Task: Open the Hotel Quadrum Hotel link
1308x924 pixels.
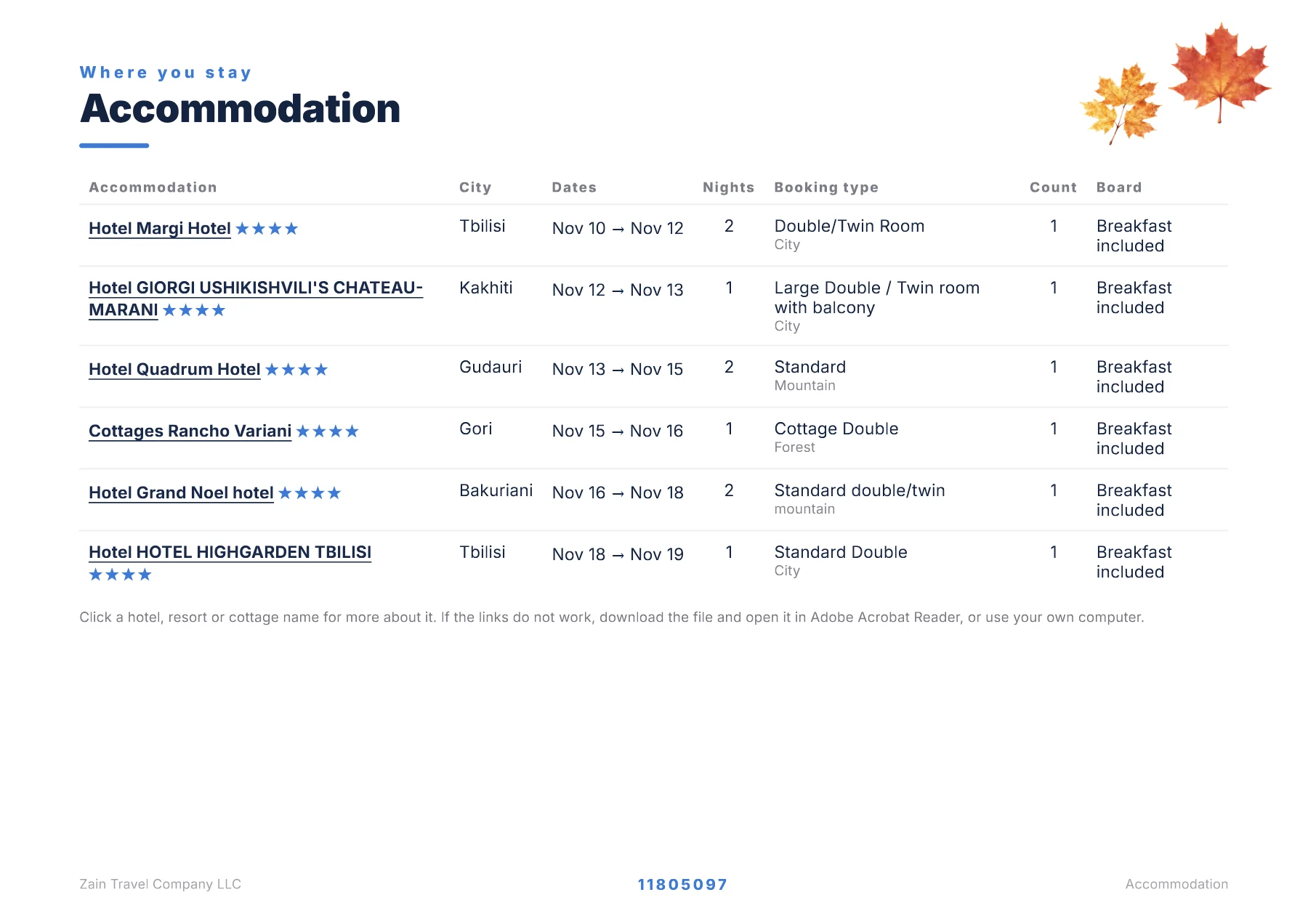Action: (174, 369)
